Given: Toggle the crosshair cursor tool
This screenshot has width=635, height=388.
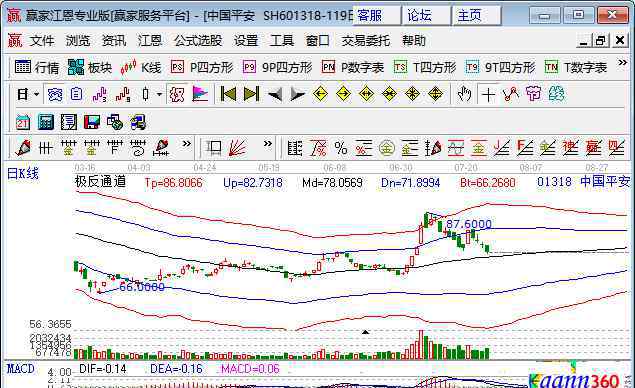Looking at the screenshot, I should pos(488,94).
